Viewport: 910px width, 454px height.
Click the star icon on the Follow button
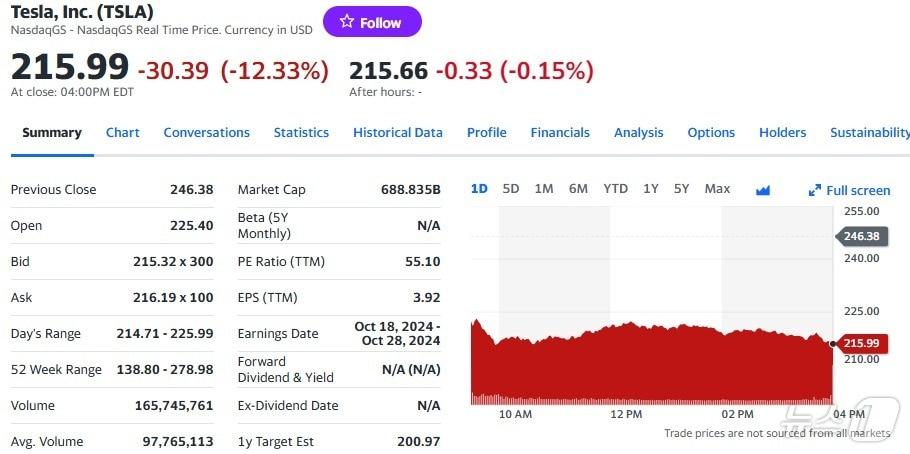347,22
